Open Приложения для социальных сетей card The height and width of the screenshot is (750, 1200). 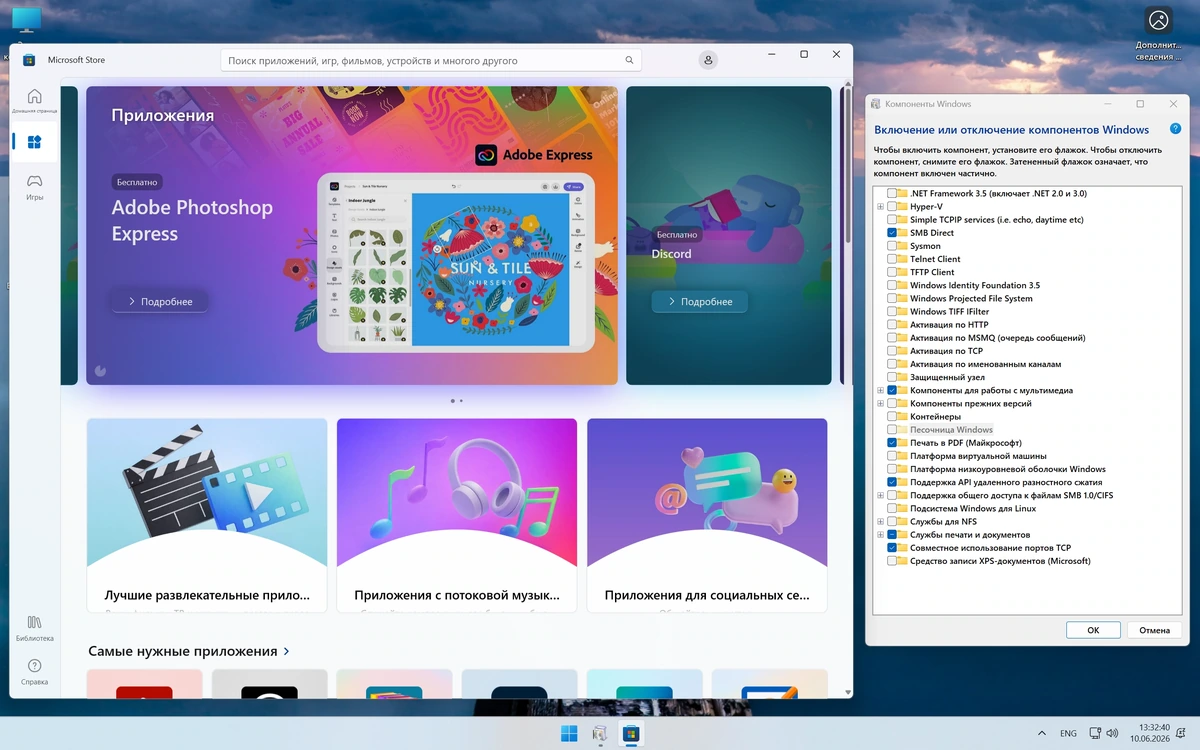pyautogui.click(x=707, y=515)
